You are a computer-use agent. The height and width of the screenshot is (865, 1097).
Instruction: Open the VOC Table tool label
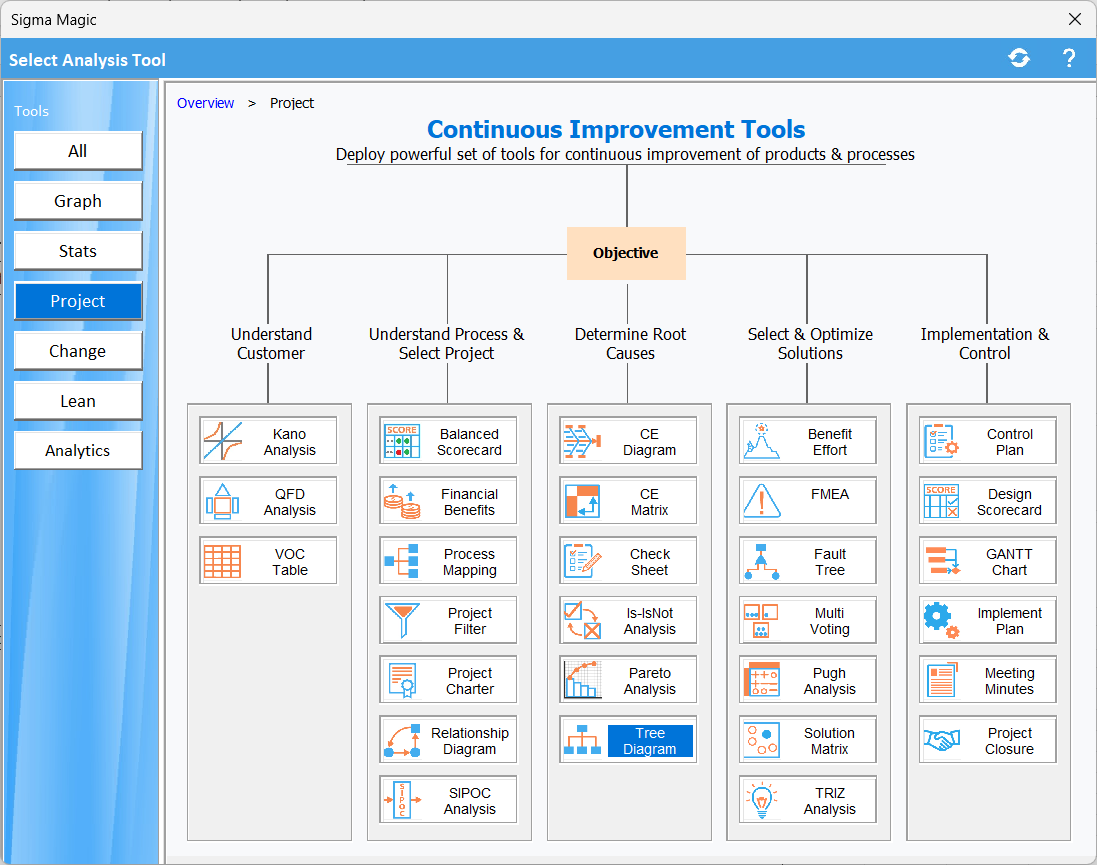point(290,562)
